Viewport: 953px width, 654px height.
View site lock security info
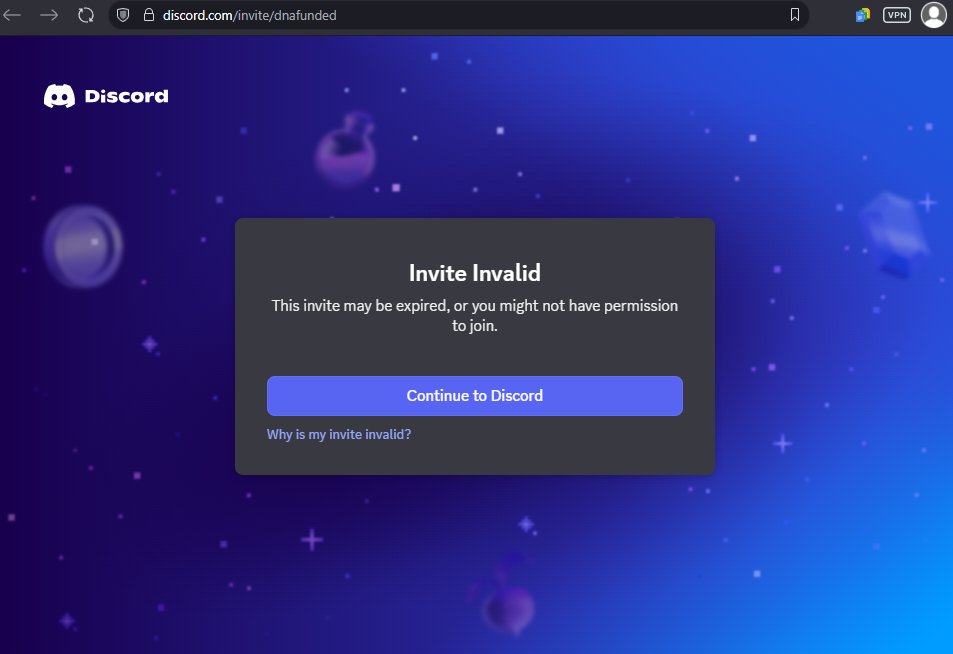point(148,15)
